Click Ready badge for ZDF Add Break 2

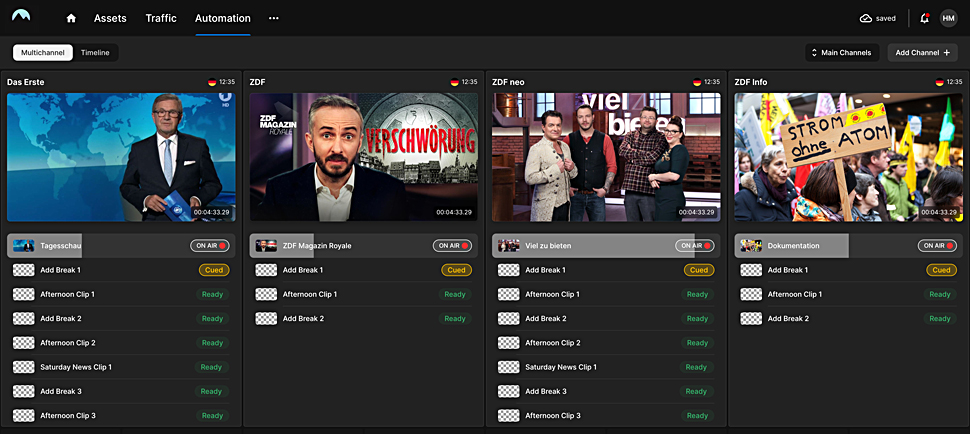pyautogui.click(x=455, y=318)
